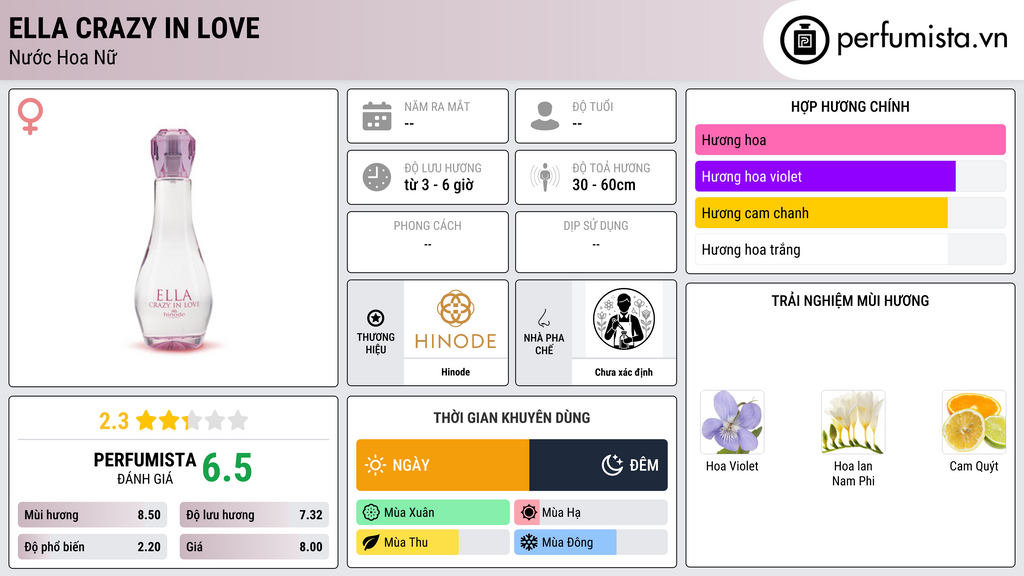Click the calendar icon beside Năm ra mắt
The height and width of the screenshot is (576, 1024).
(377, 116)
